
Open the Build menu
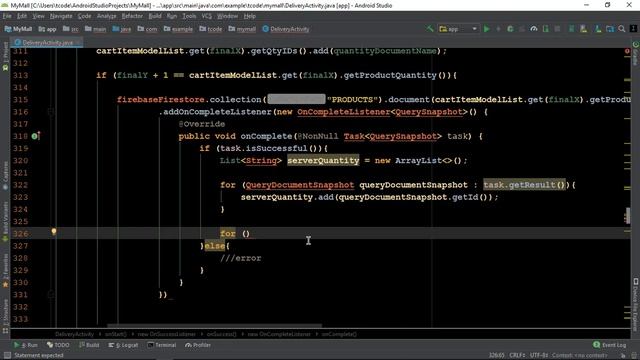pyautogui.click(x=155, y=16)
